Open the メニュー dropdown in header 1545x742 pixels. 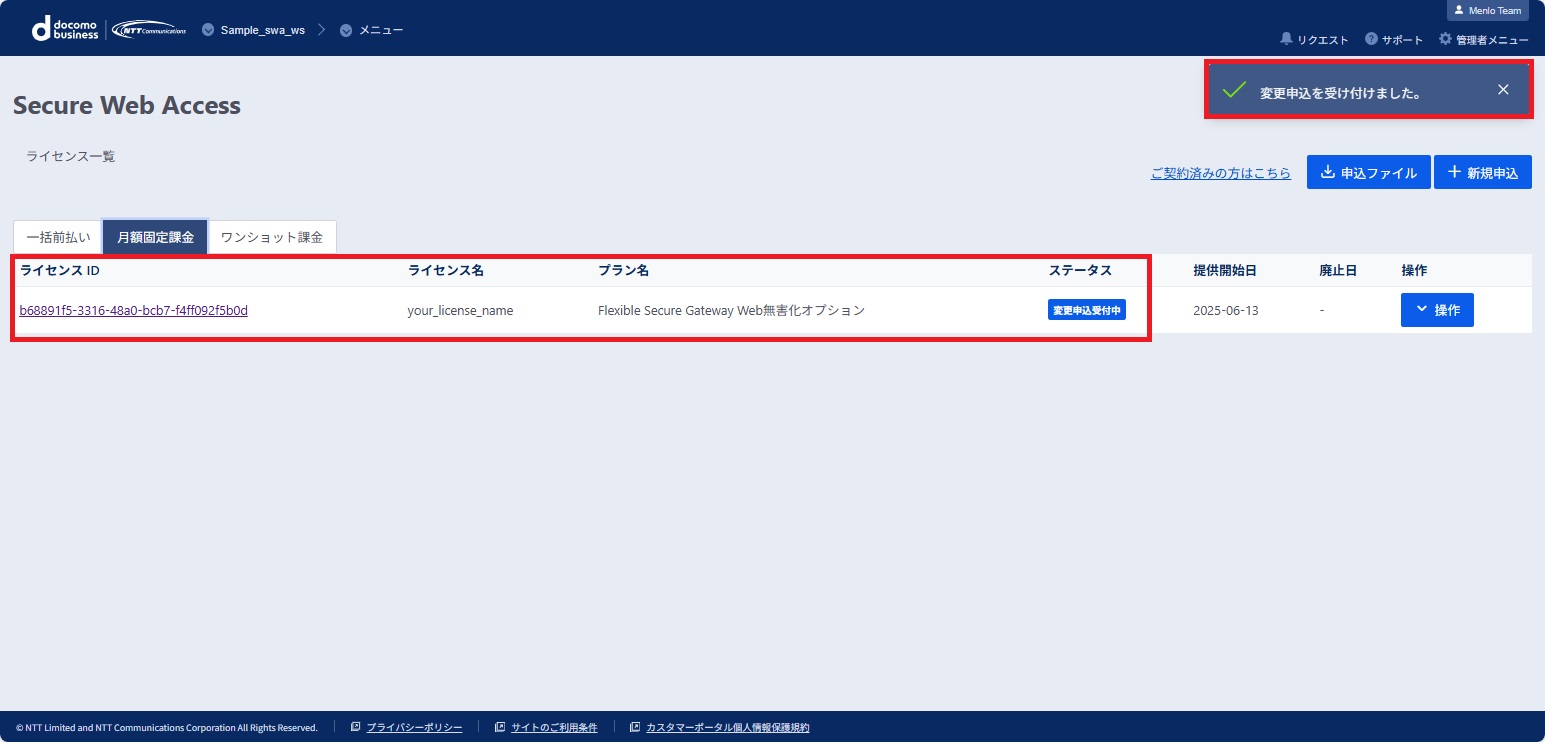(x=371, y=30)
